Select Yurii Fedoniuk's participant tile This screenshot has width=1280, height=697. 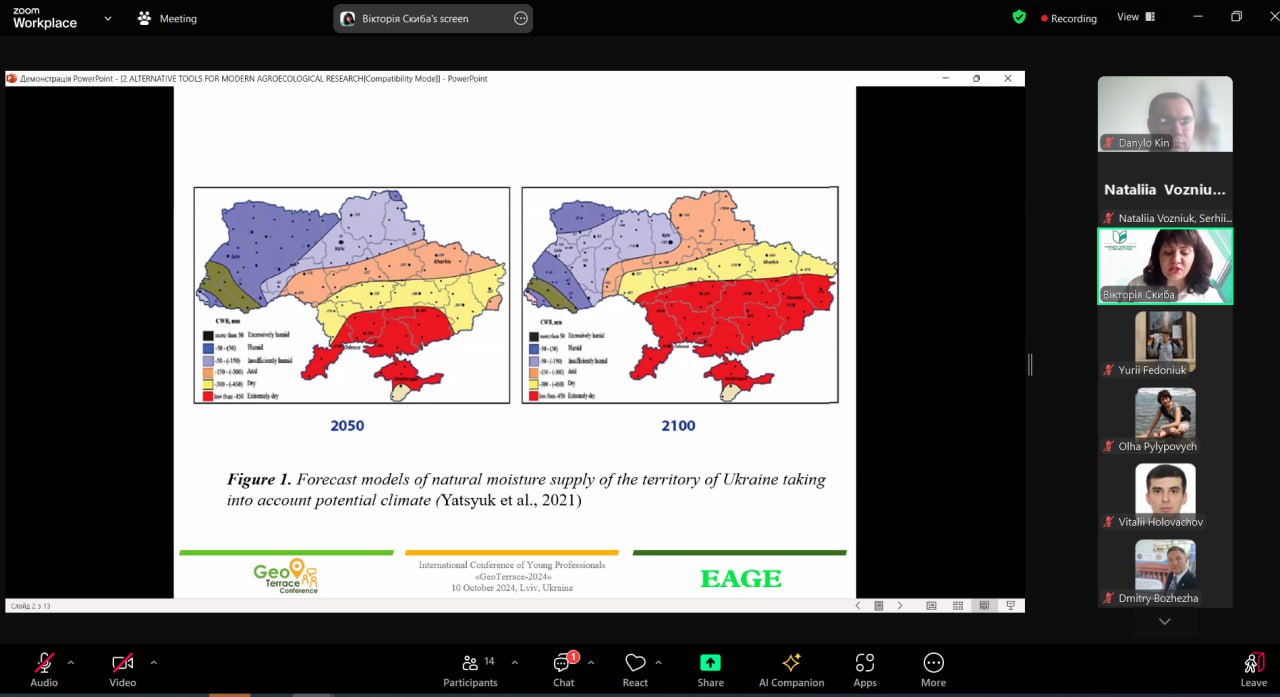[x=1165, y=343]
